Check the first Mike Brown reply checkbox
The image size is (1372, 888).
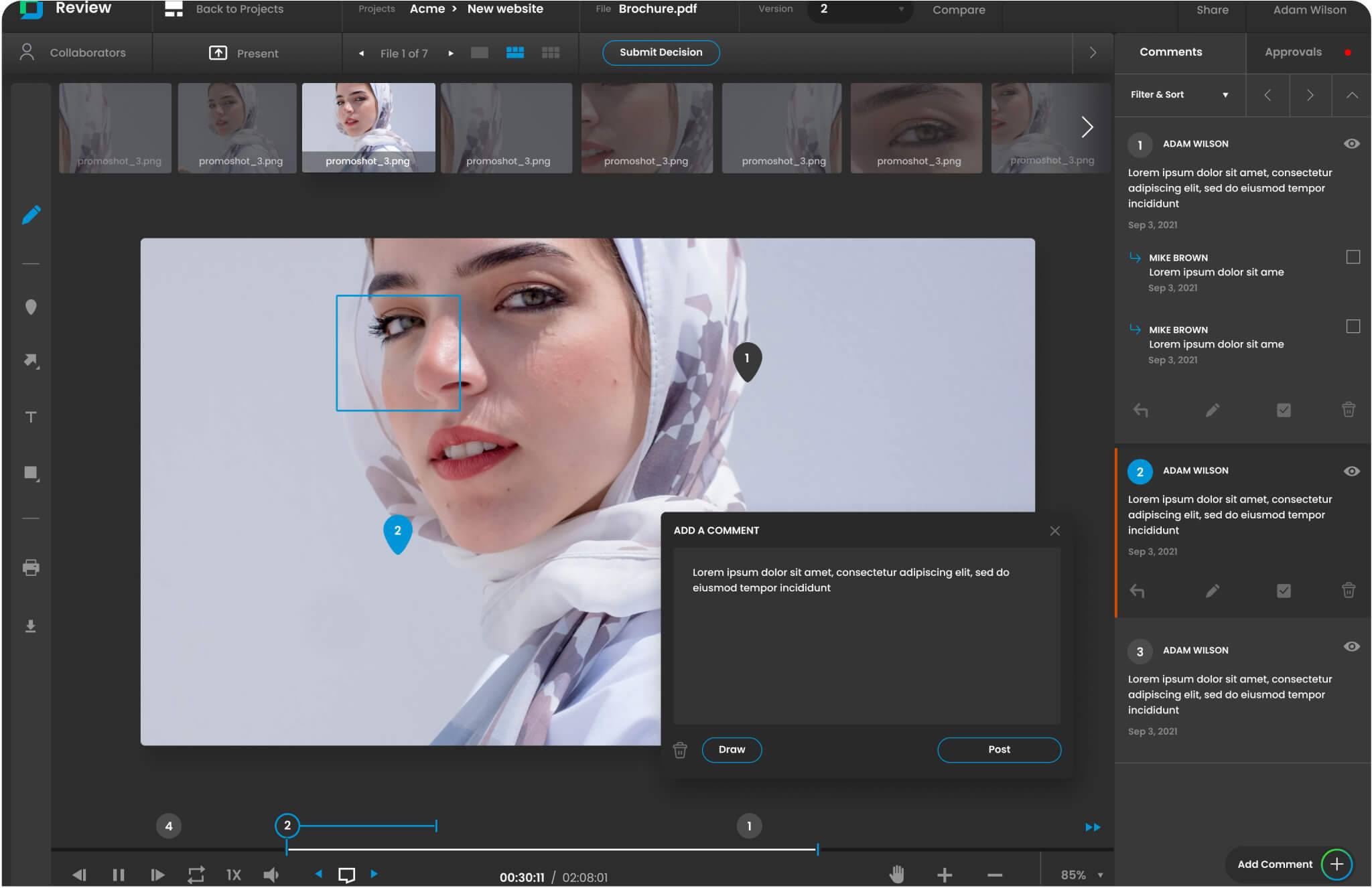1353,257
